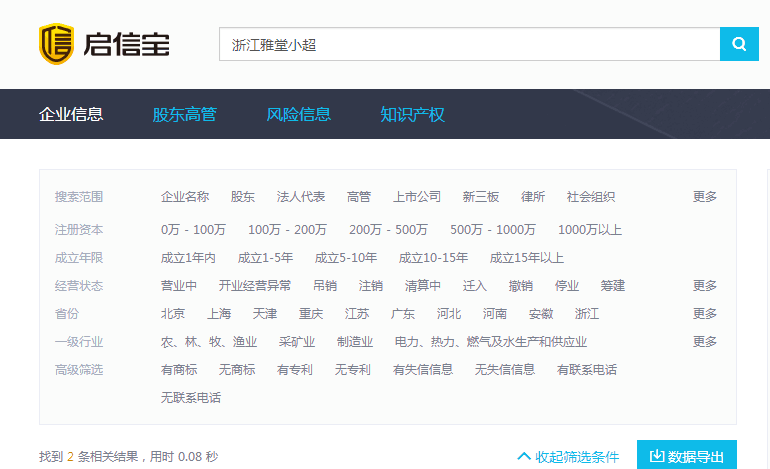This screenshot has height=469, width=770.
Task: Collapse filters via 收起筛选条件
Action: [568, 457]
